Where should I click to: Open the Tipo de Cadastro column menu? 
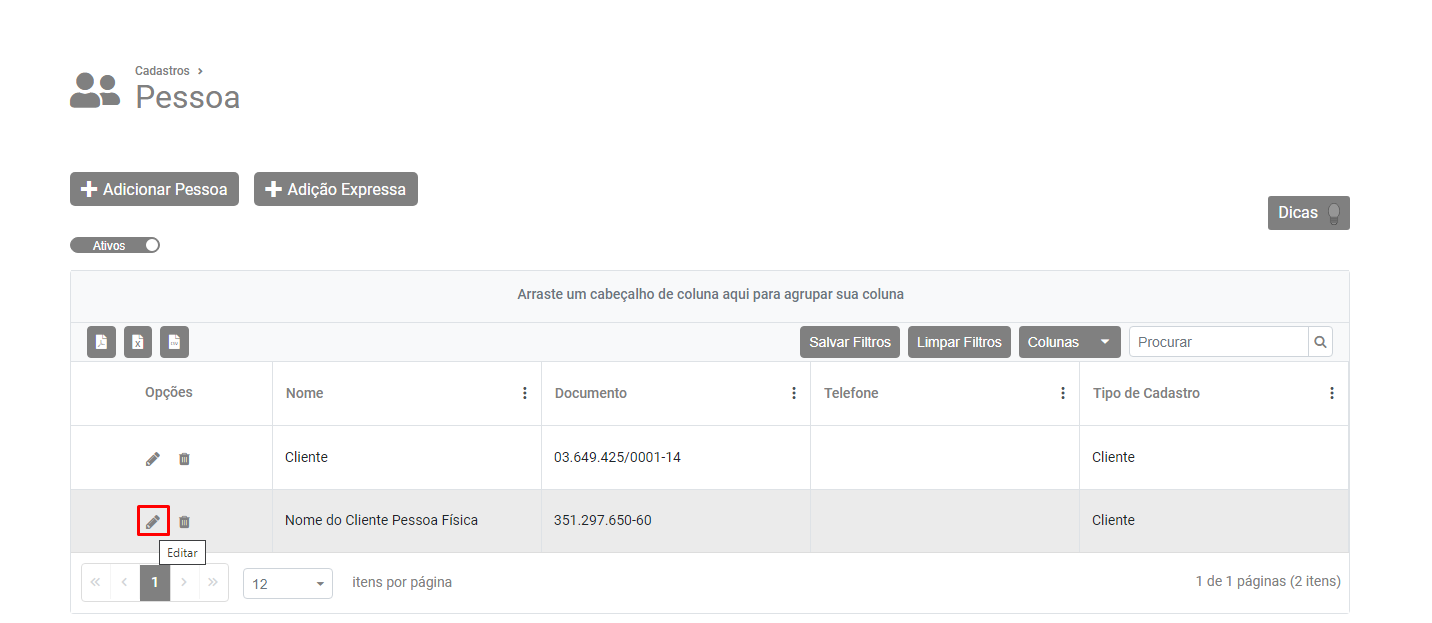[1332, 393]
